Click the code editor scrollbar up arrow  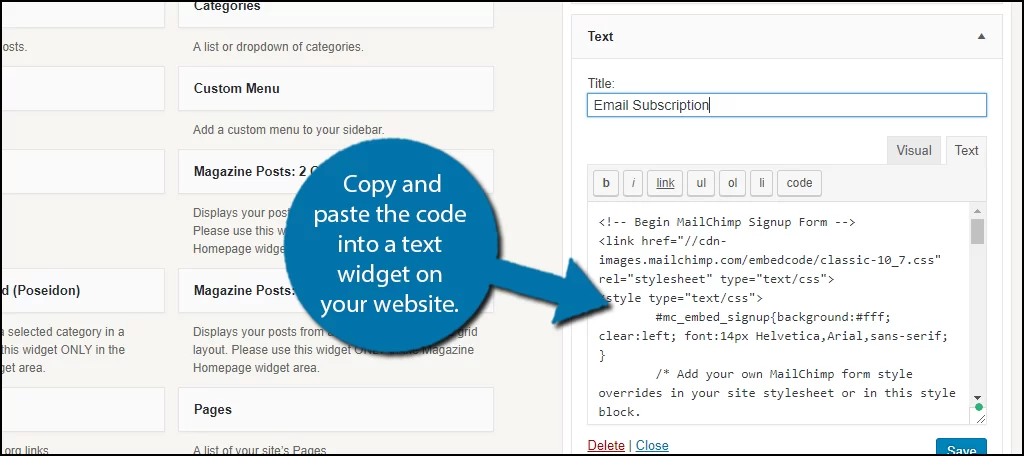click(977, 211)
